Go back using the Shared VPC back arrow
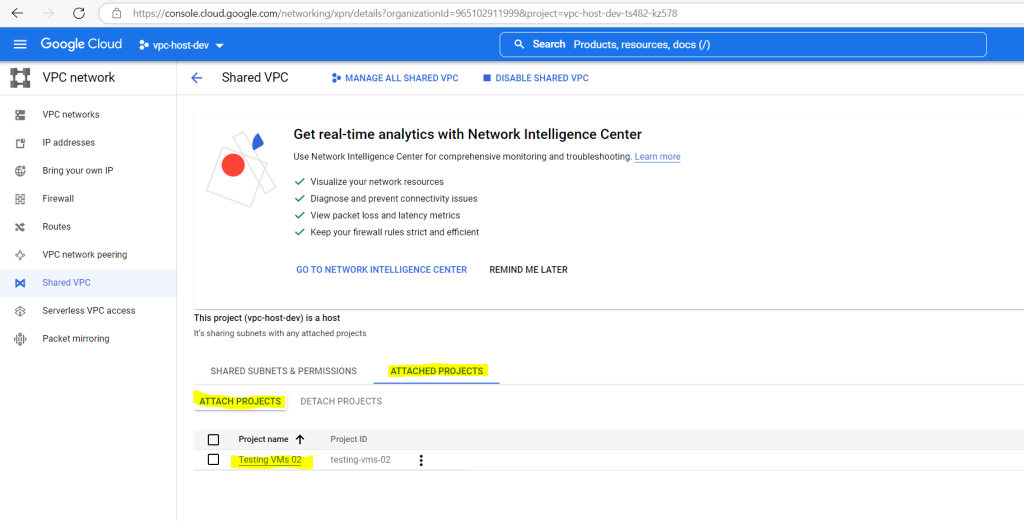The height and width of the screenshot is (521, 1024). point(197,78)
